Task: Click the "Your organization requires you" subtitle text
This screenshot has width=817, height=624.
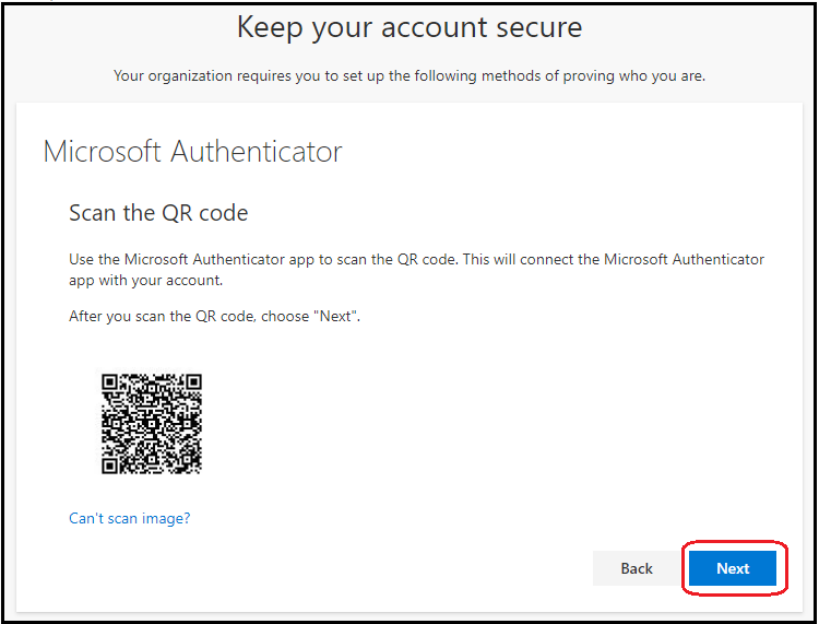Action: [409, 76]
